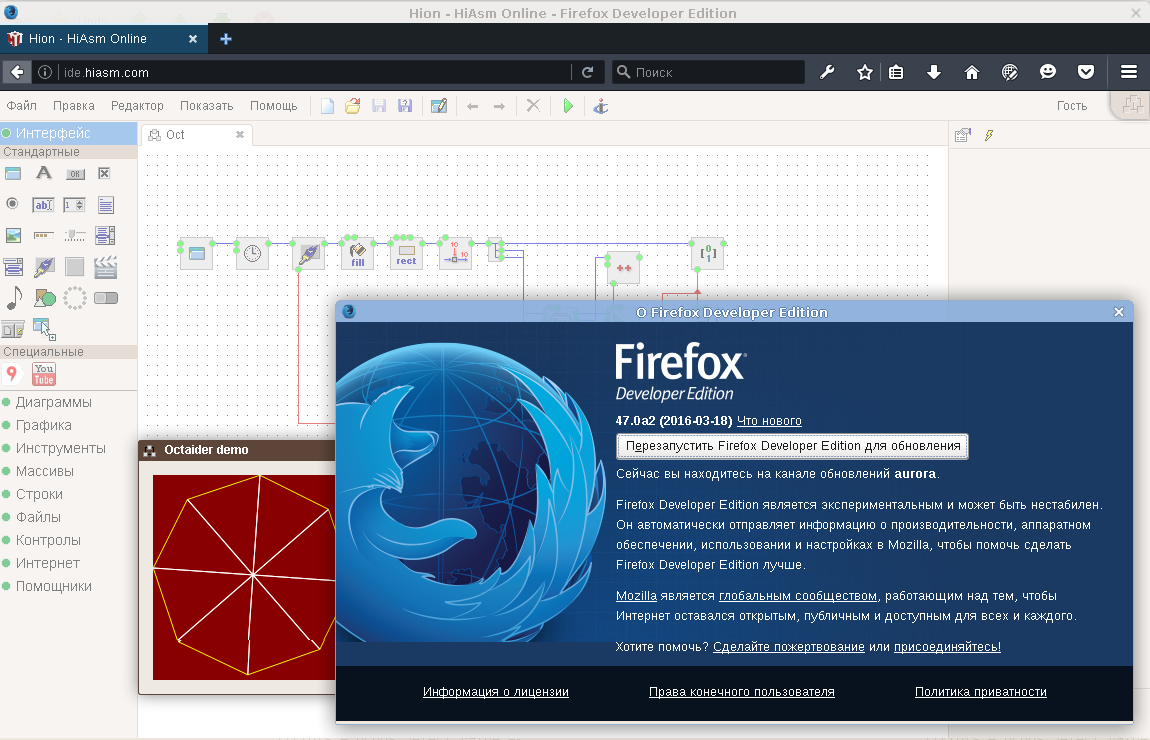1150x740 pixels.
Task: Expand the Массивы palette category
Action: [45, 471]
